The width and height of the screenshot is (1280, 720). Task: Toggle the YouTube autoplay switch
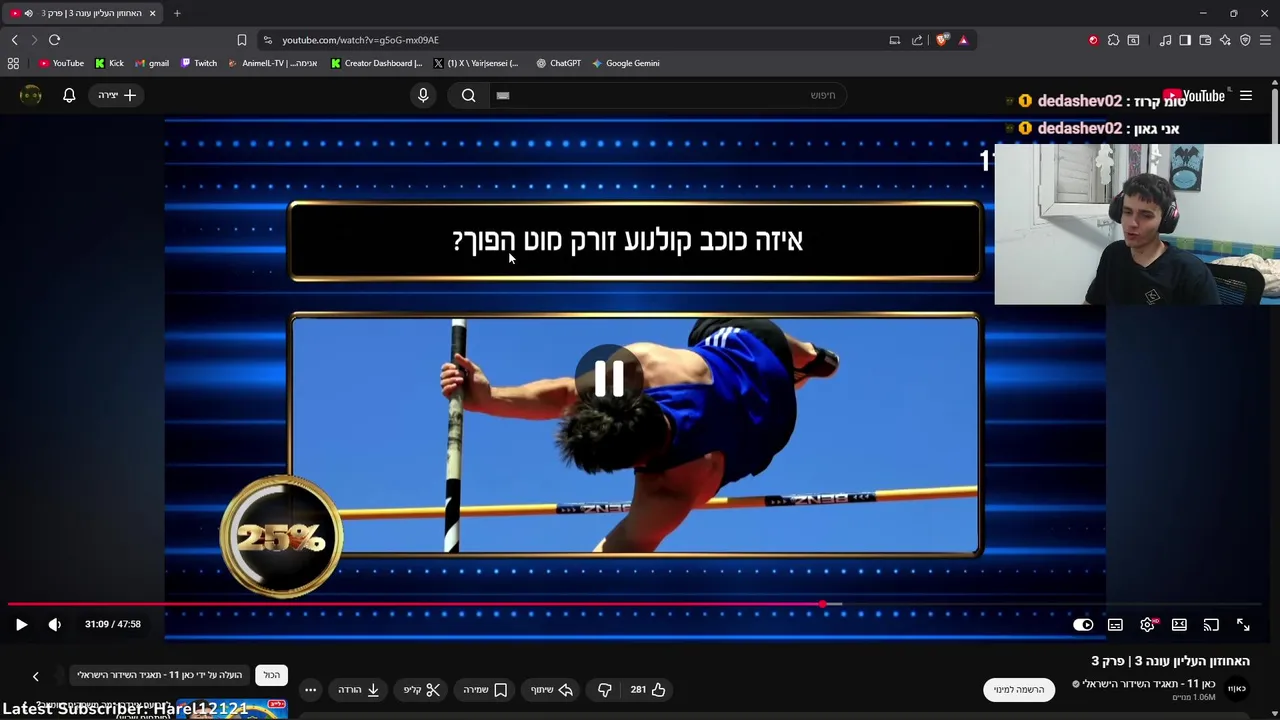(1083, 625)
